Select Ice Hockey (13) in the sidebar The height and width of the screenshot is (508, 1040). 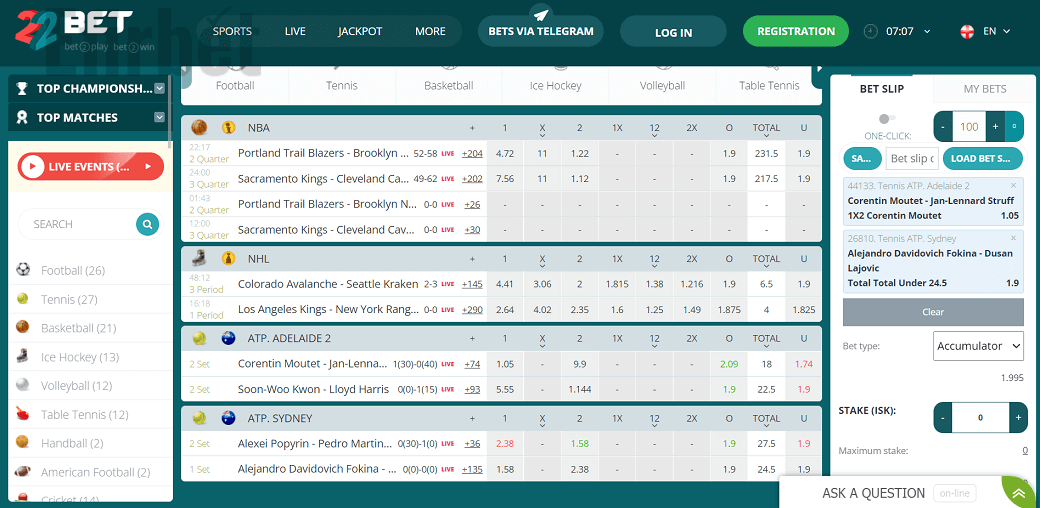[x=80, y=357]
